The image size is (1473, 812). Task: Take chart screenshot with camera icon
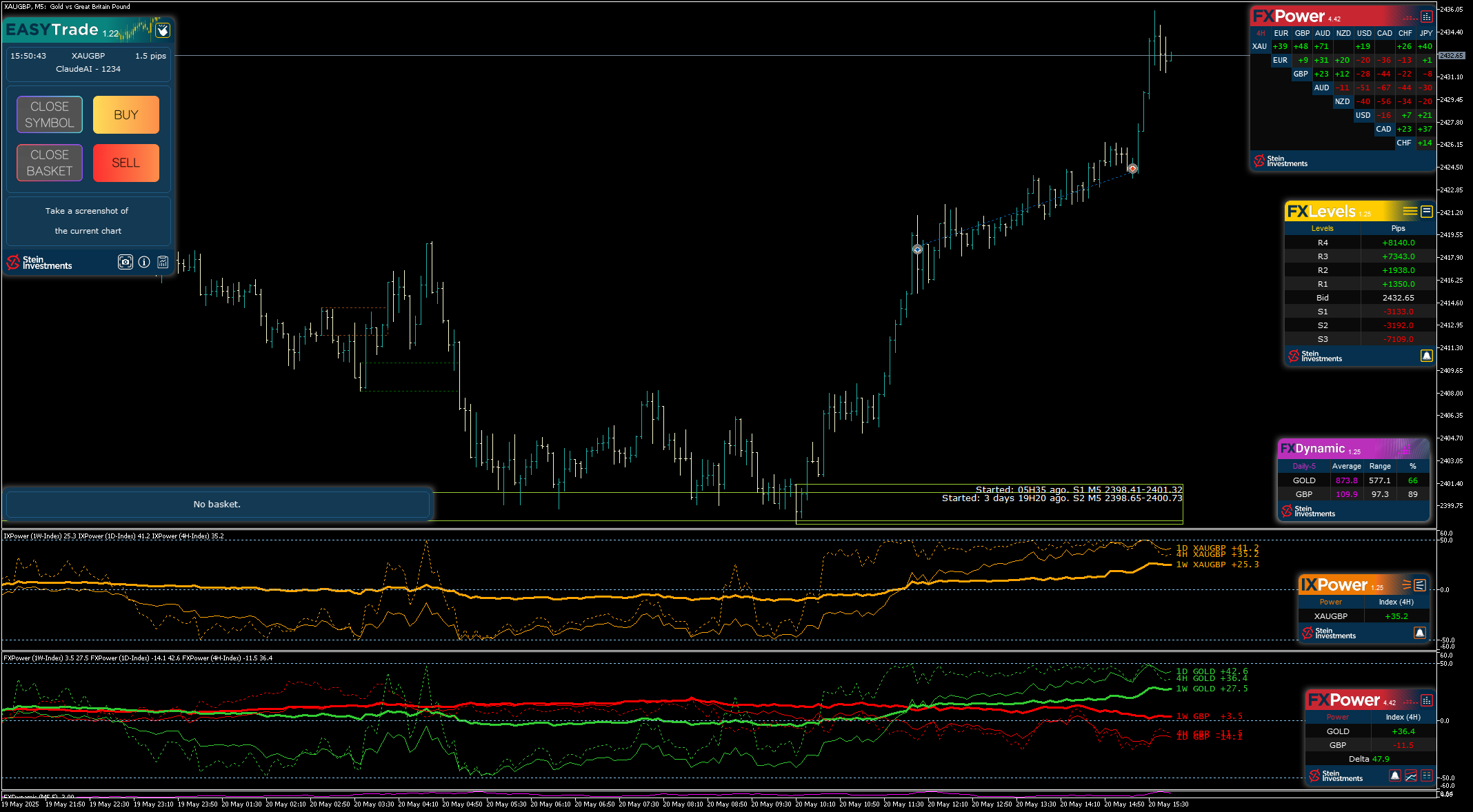pyautogui.click(x=125, y=262)
